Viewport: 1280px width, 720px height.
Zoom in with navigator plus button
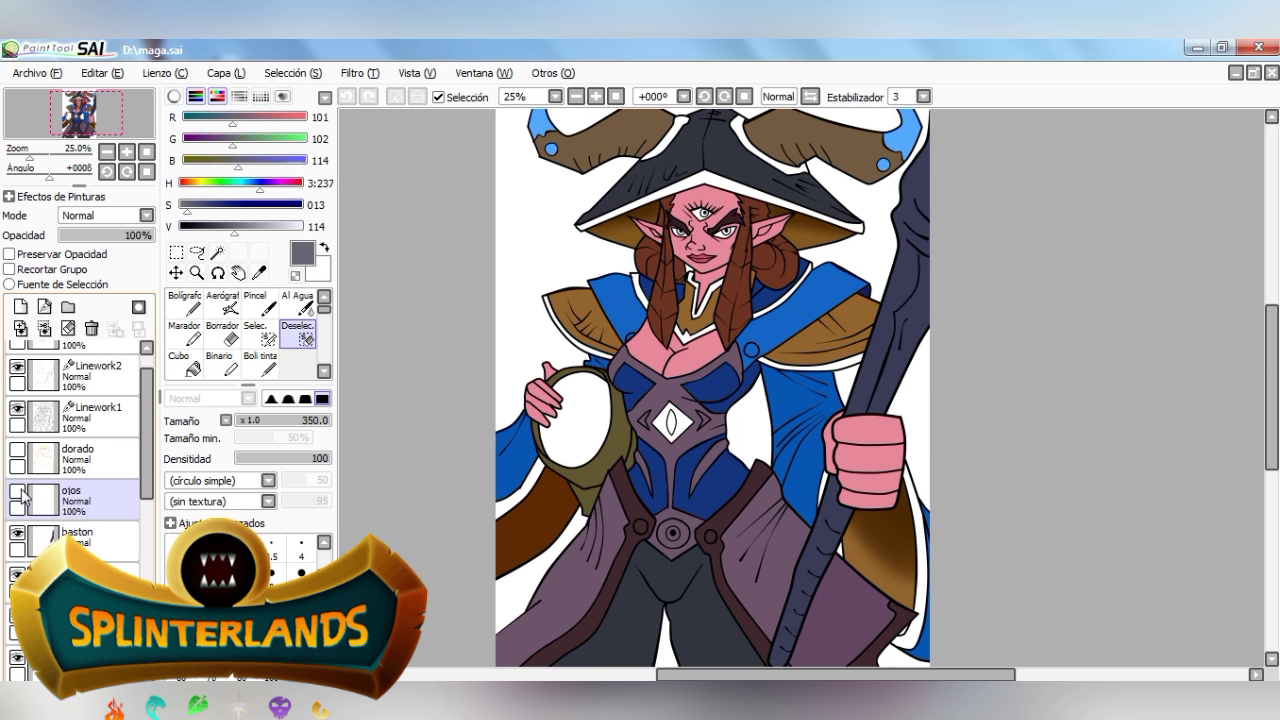(x=127, y=152)
